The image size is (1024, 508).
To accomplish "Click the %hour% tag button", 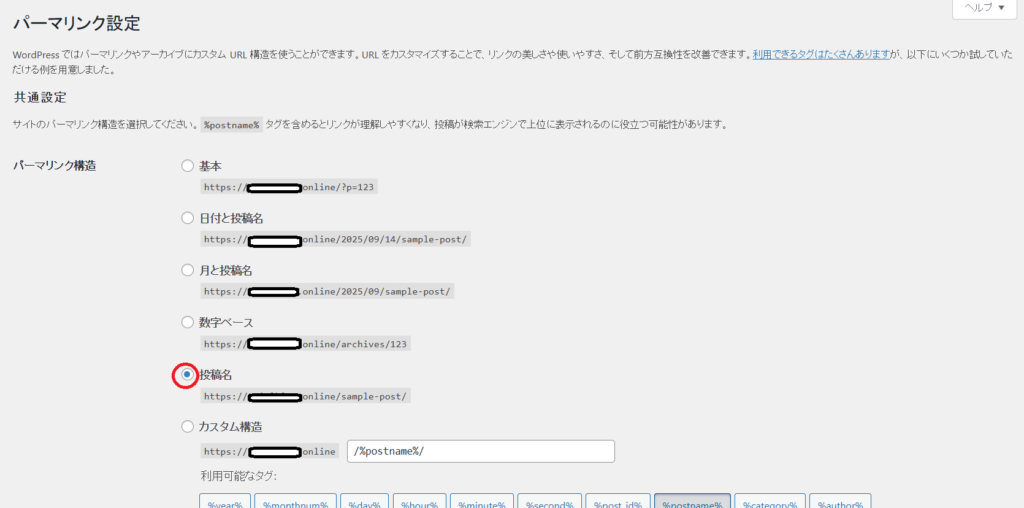I will pos(420,501).
